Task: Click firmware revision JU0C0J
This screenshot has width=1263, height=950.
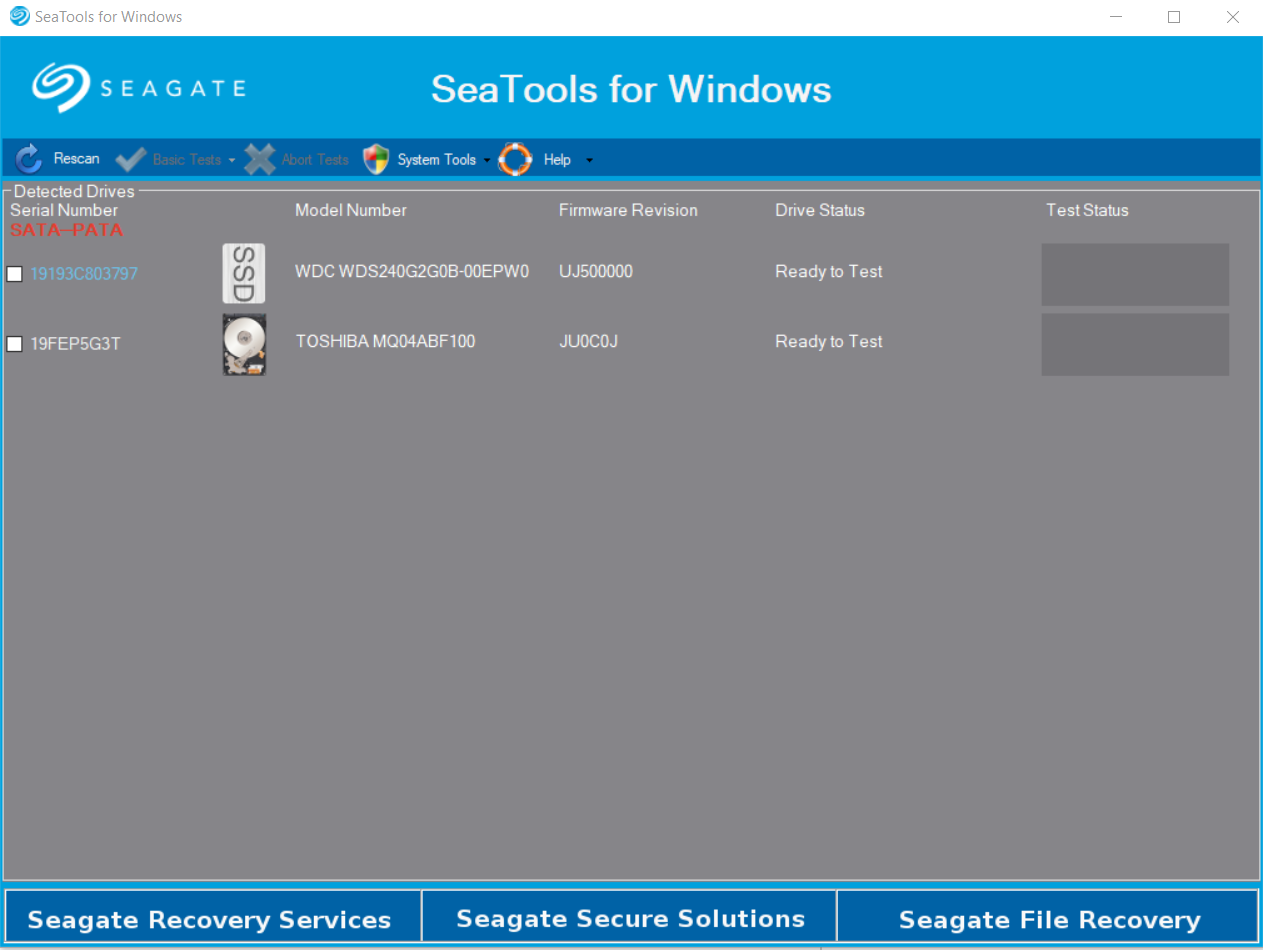Action: click(588, 341)
